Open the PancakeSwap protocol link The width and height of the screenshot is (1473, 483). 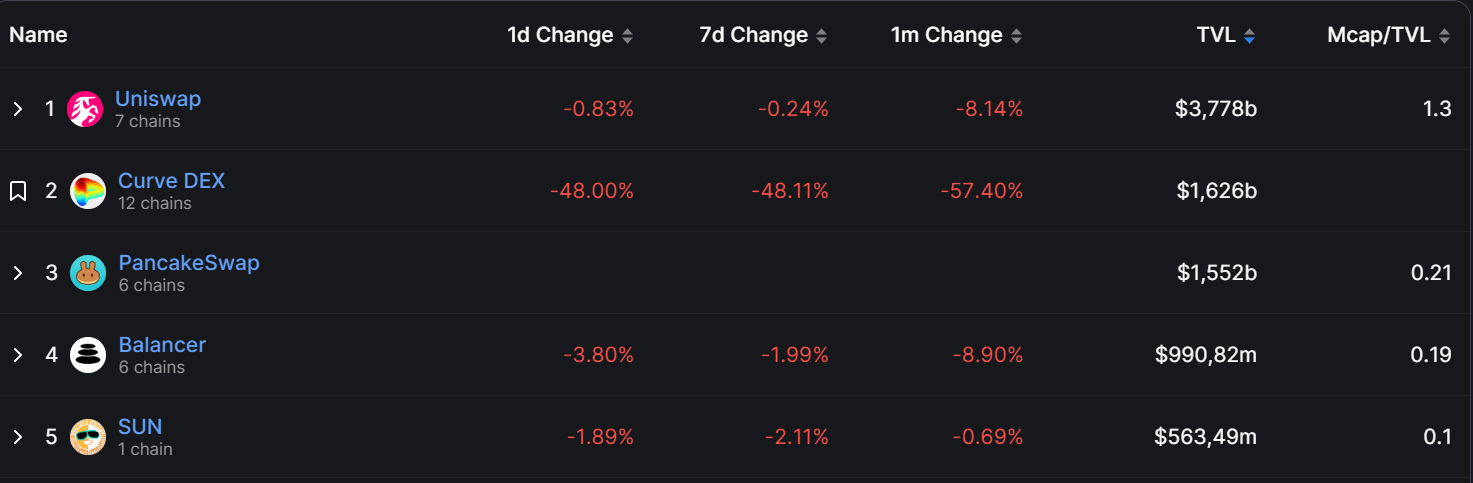pyautogui.click(x=189, y=263)
